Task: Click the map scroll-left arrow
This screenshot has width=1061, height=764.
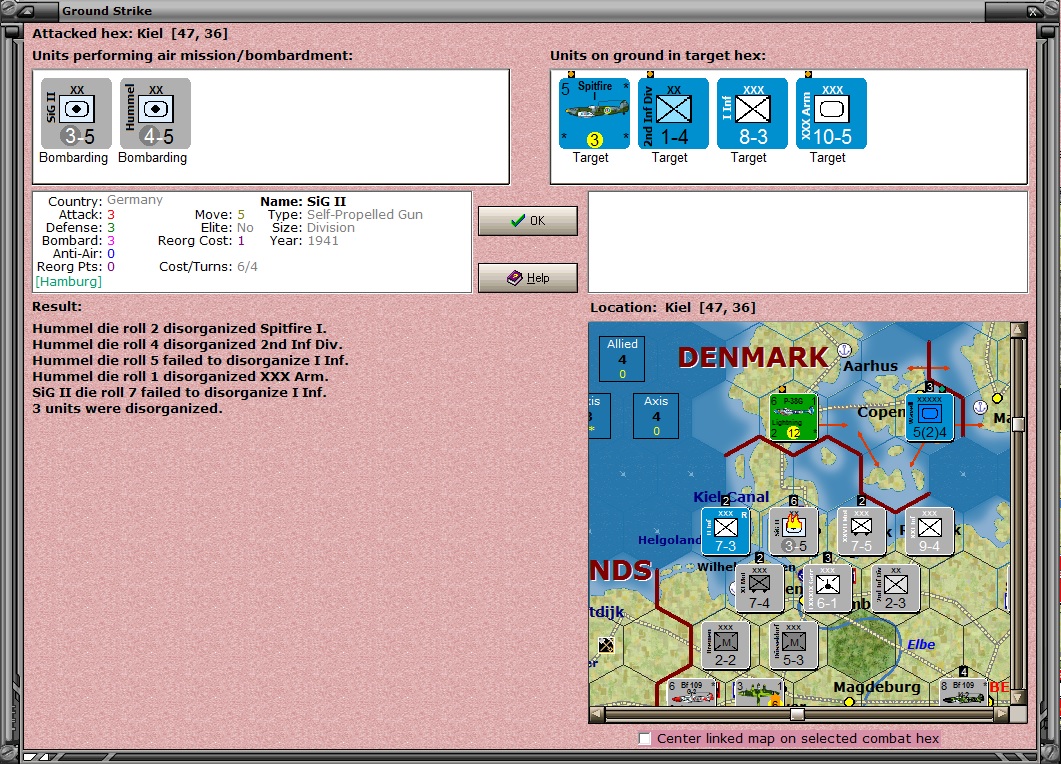Action: (x=597, y=713)
